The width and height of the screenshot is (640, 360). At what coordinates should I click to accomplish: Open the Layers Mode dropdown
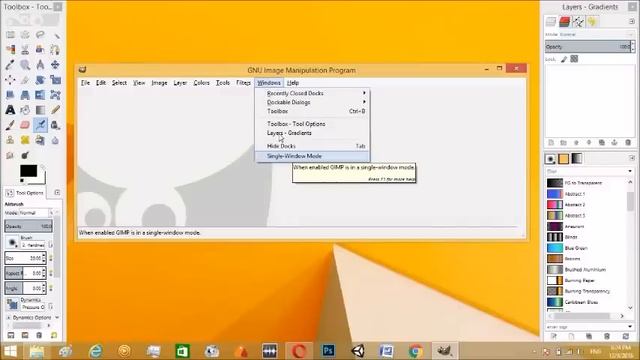pyautogui.click(x=590, y=35)
